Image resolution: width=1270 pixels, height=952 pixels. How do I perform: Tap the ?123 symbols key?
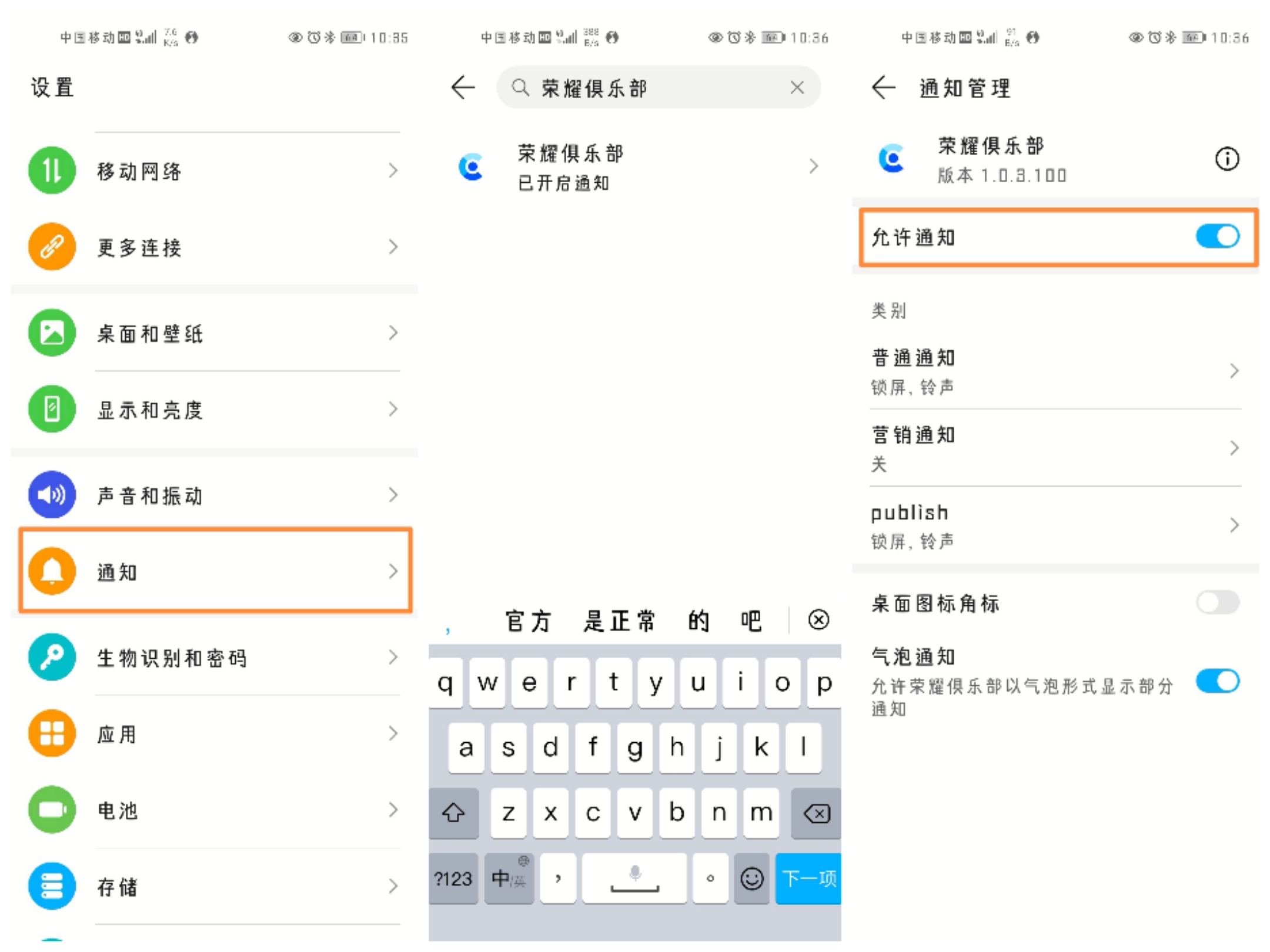[x=453, y=879]
